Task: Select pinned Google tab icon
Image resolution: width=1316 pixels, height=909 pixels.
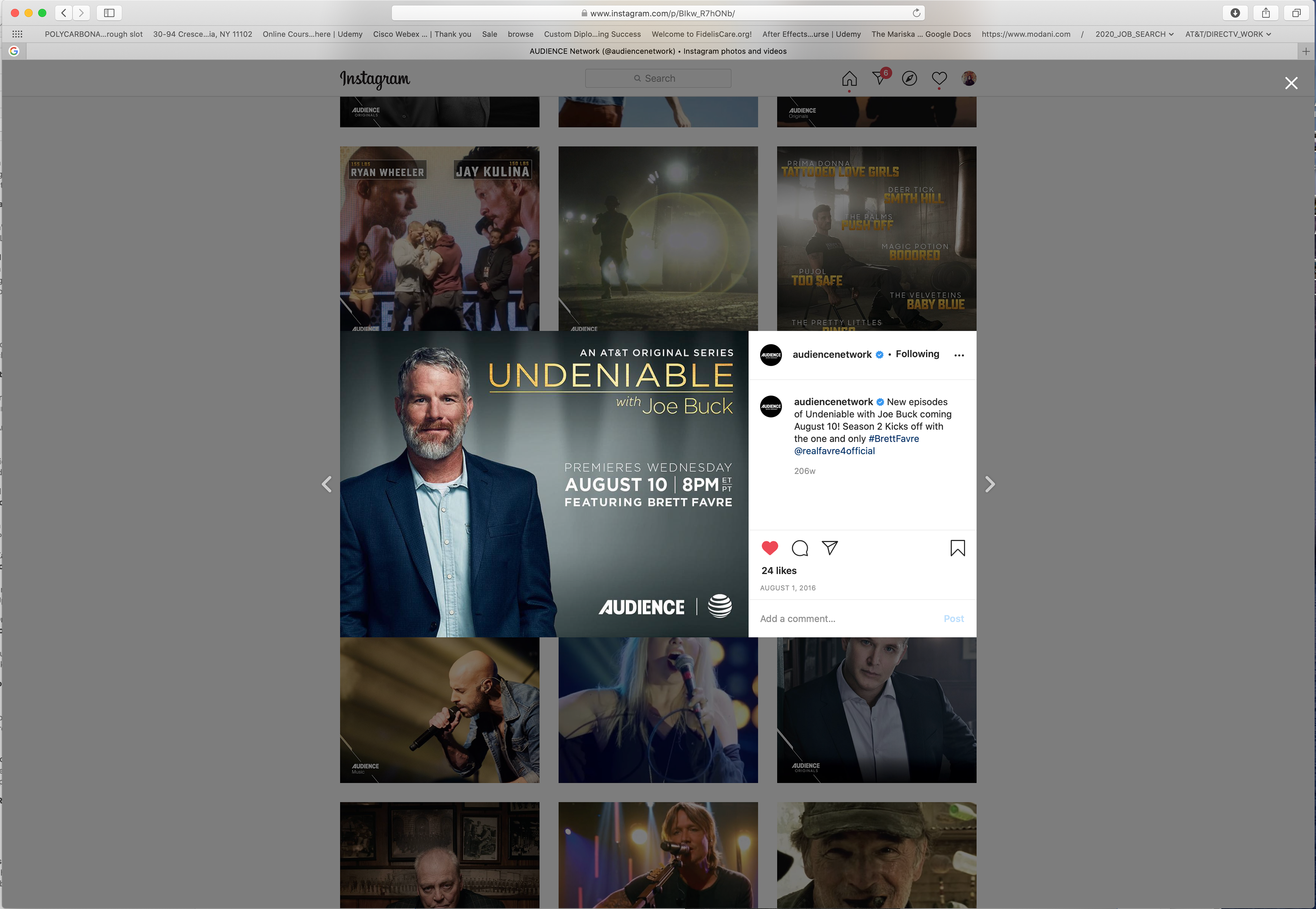Action: tap(14, 51)
